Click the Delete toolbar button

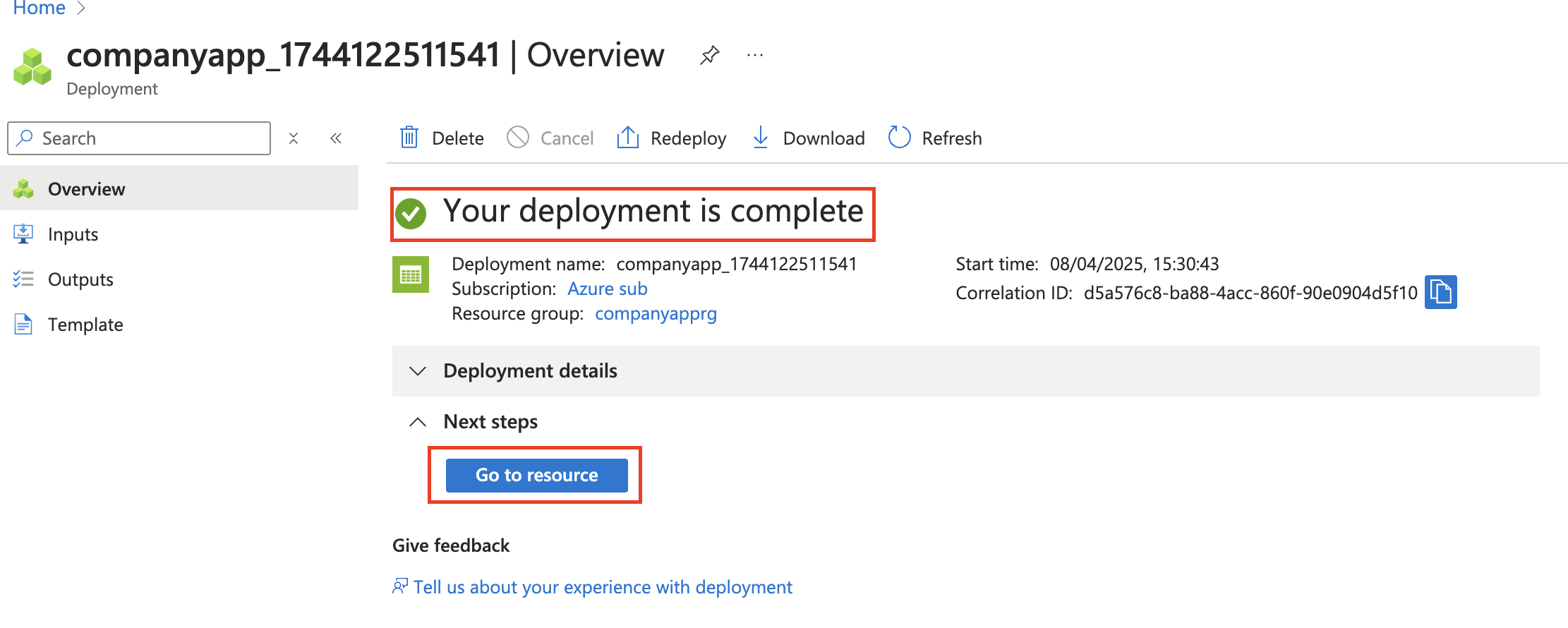tap(442, 138)
